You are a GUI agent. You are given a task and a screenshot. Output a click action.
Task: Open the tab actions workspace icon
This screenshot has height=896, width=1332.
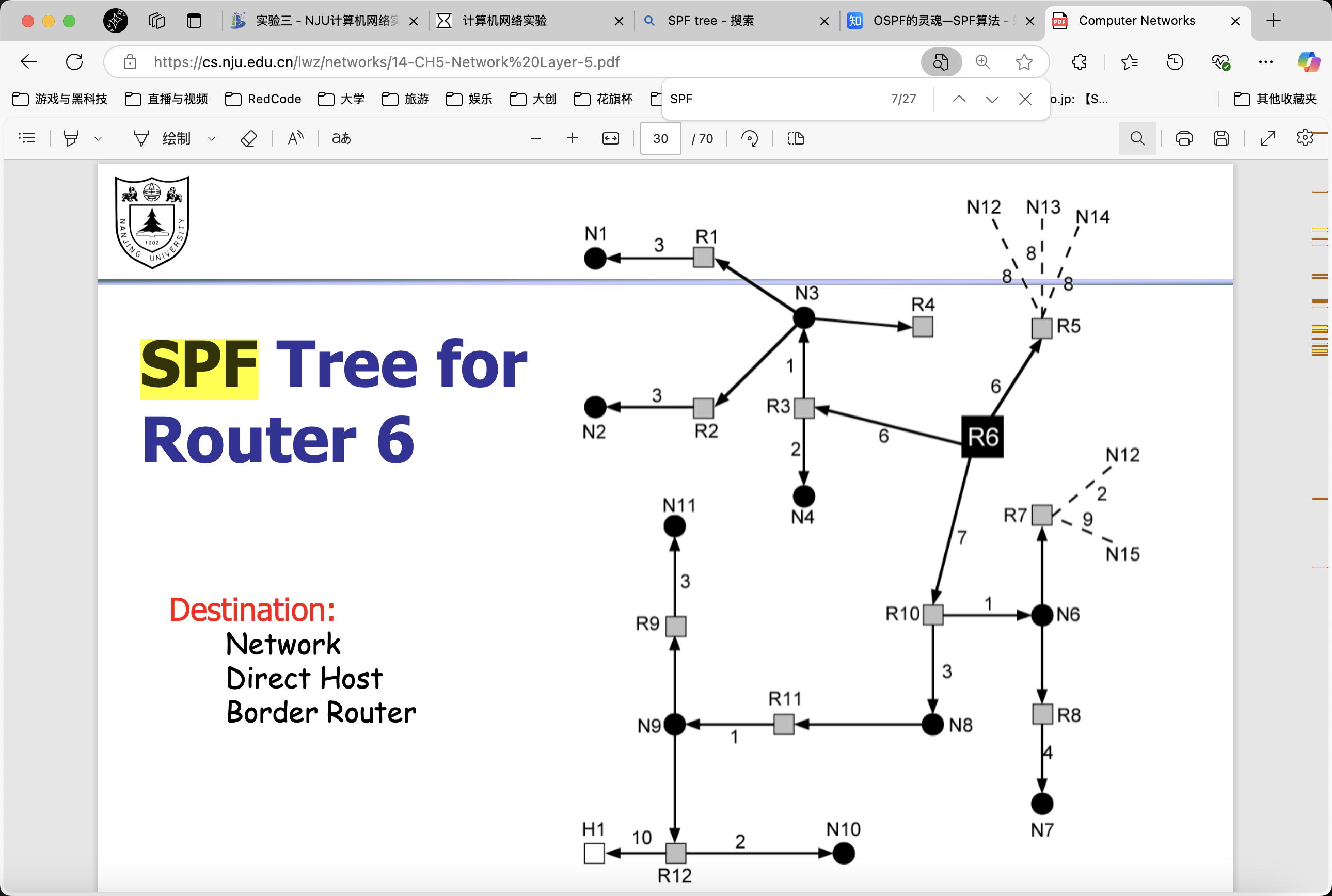[156, 21]
